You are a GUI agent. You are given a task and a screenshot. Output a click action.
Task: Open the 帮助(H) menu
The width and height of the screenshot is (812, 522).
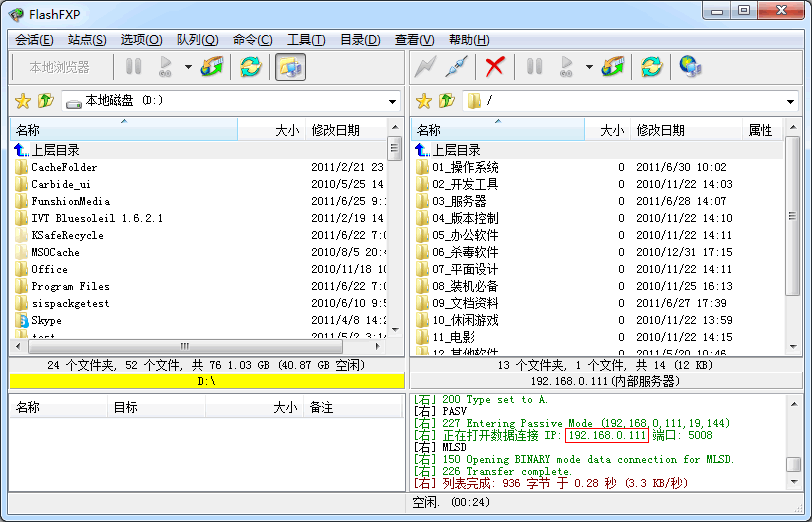[469, 40]
